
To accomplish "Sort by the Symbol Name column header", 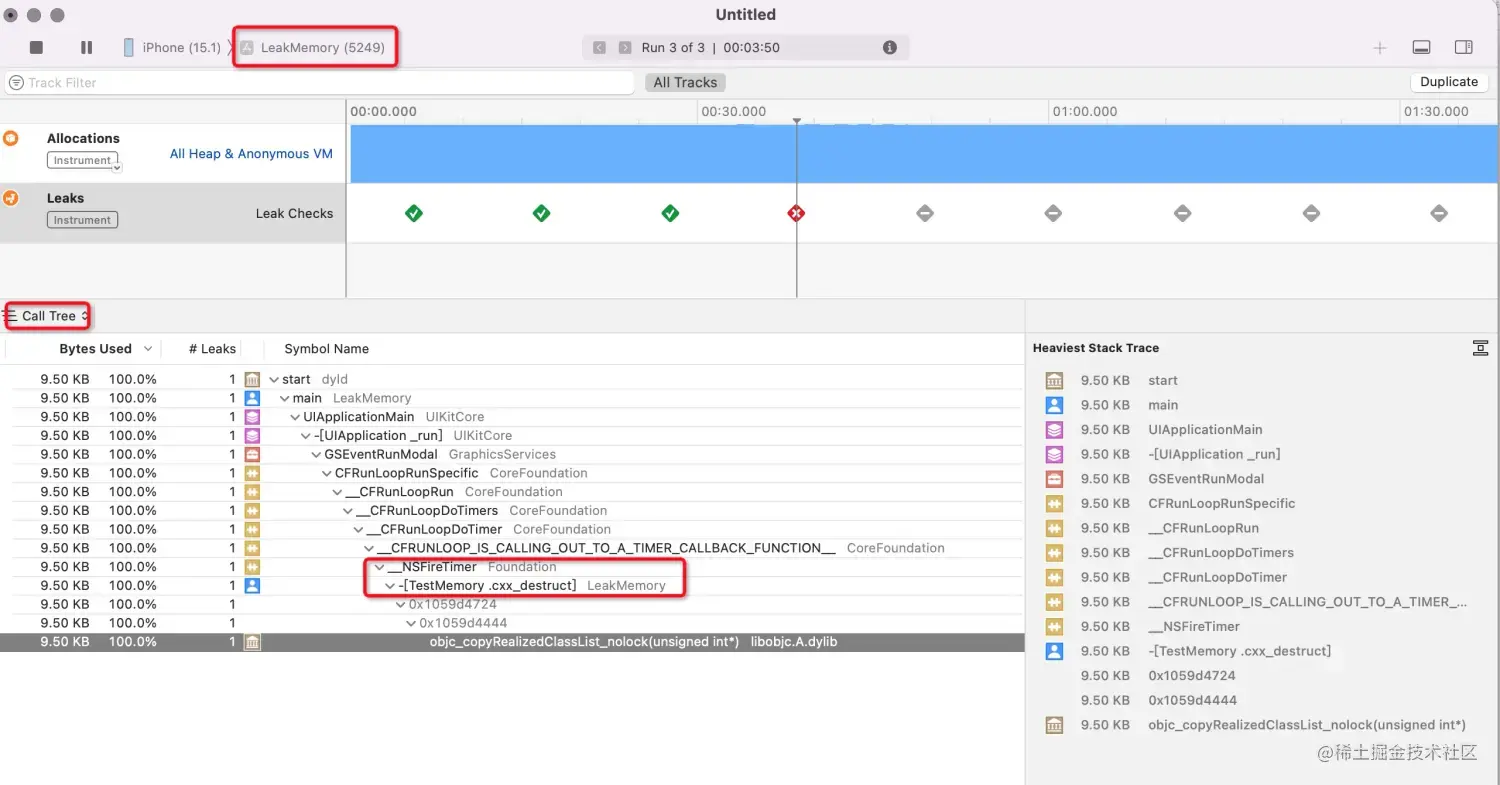I will [327, 349].
